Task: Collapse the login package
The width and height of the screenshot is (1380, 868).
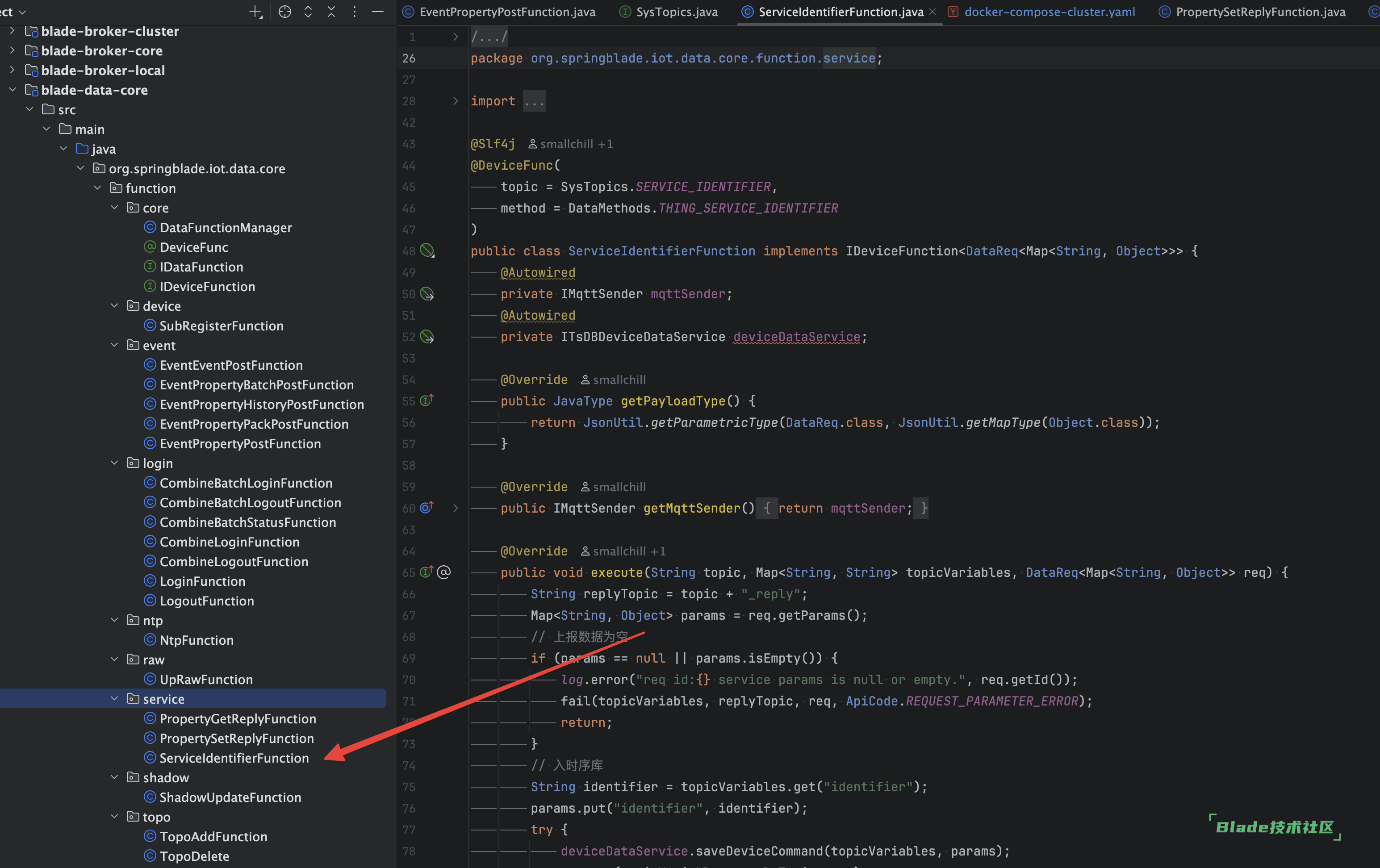Action: pyautogui.click(x=114, y=463)
